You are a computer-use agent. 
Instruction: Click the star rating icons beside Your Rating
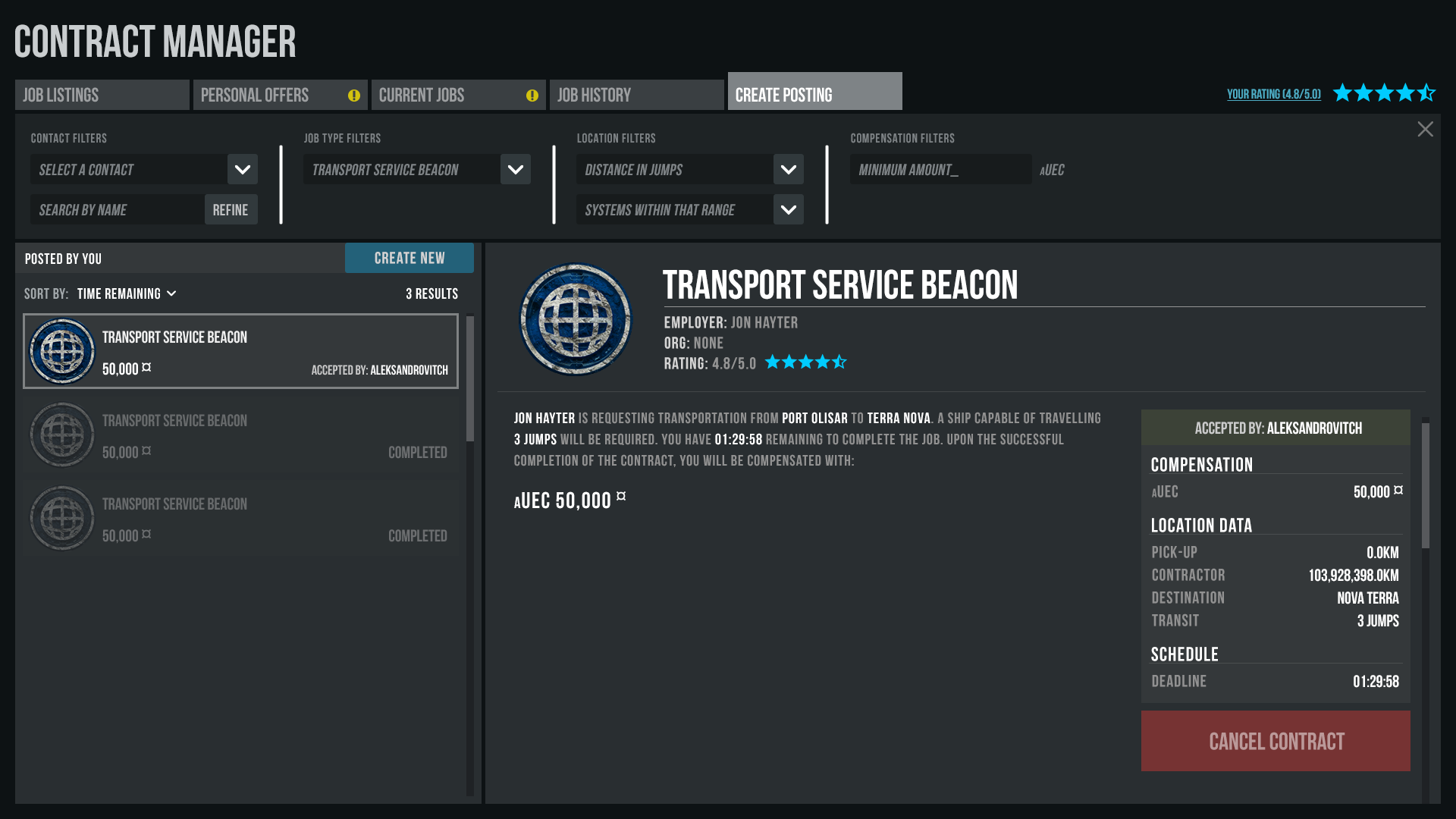[1384, 93]
